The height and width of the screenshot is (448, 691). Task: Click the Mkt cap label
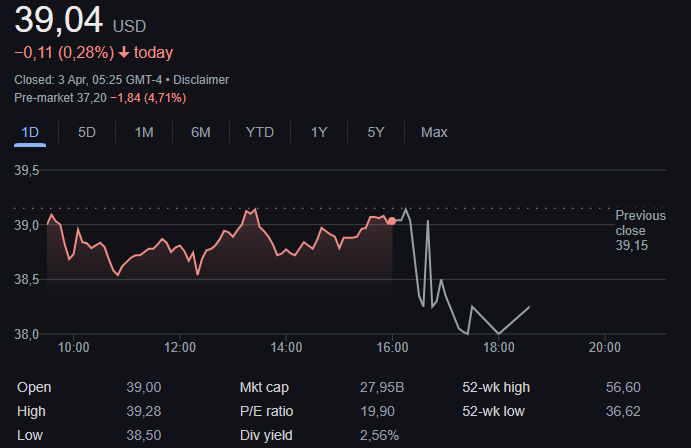click(264, 387)
